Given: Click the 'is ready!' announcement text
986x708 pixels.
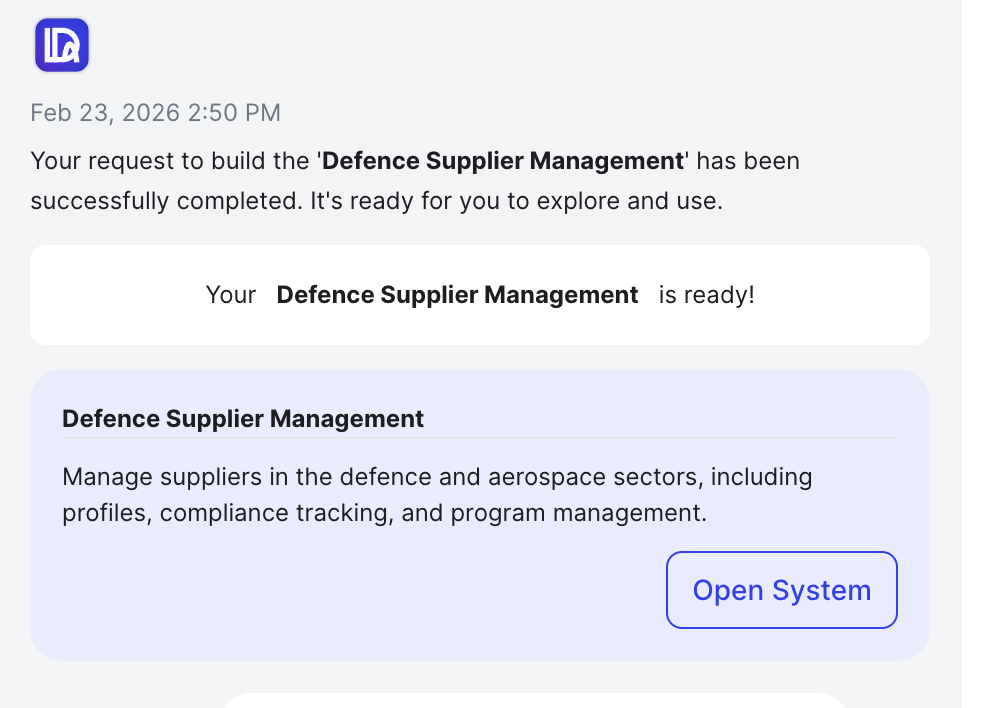Looking at the screenshot, I should (706, 294).
